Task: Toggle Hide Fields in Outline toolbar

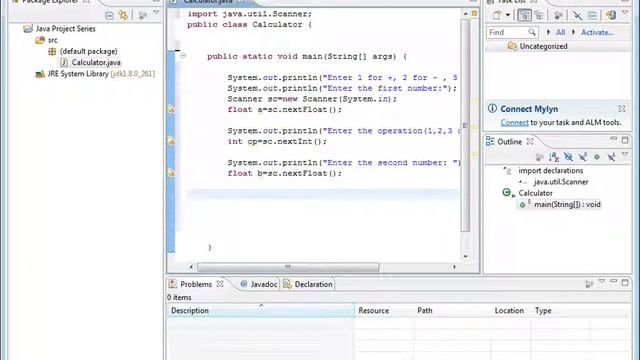Action: [568, 157]
